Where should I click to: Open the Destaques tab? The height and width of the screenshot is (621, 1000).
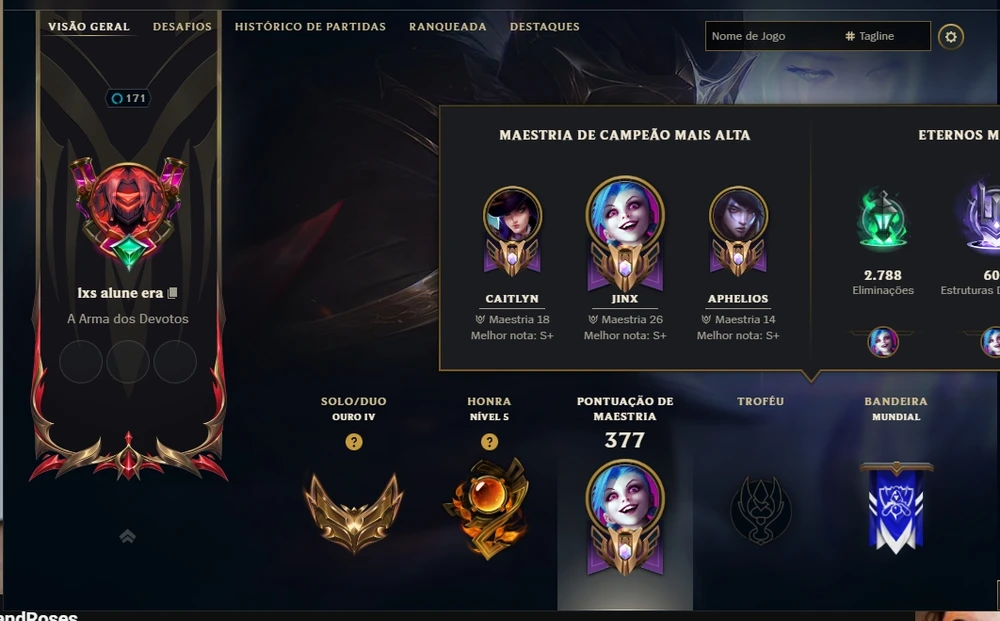point(545,27)
